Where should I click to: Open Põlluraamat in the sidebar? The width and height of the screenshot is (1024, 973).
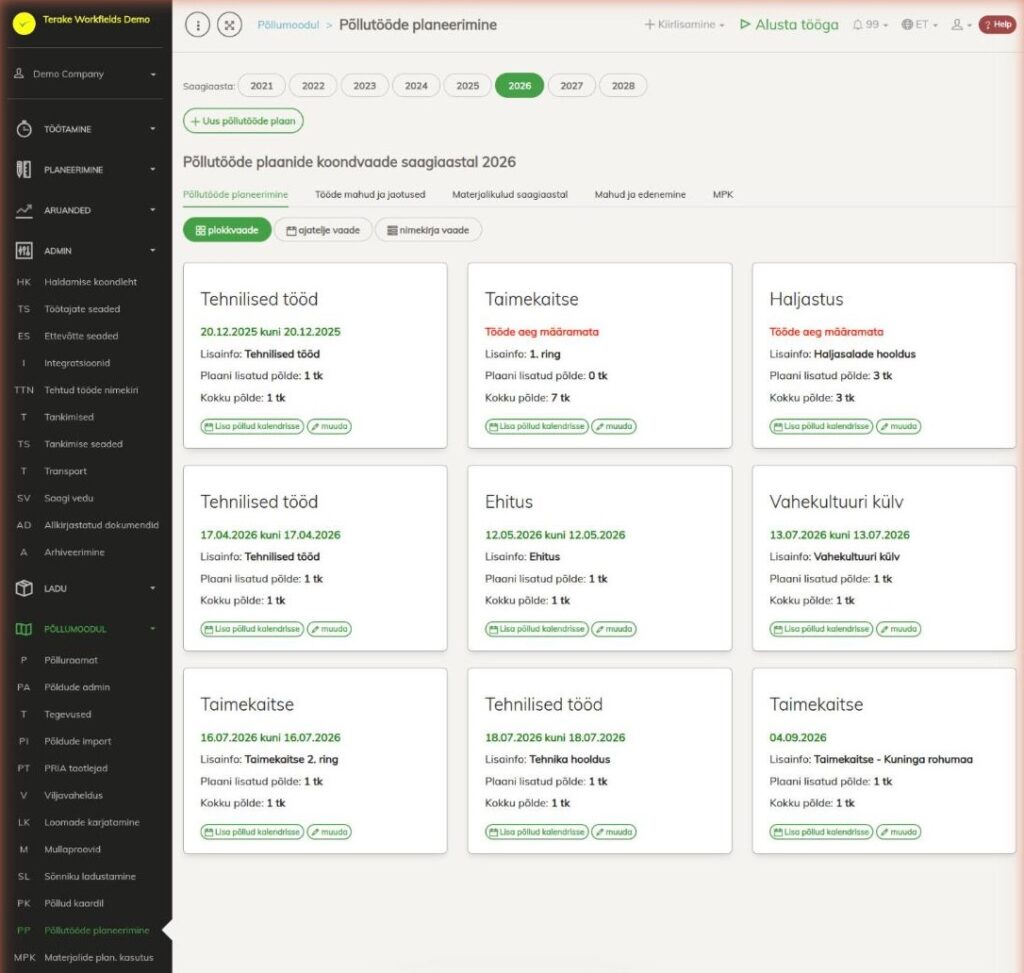[x=71, y=660]
